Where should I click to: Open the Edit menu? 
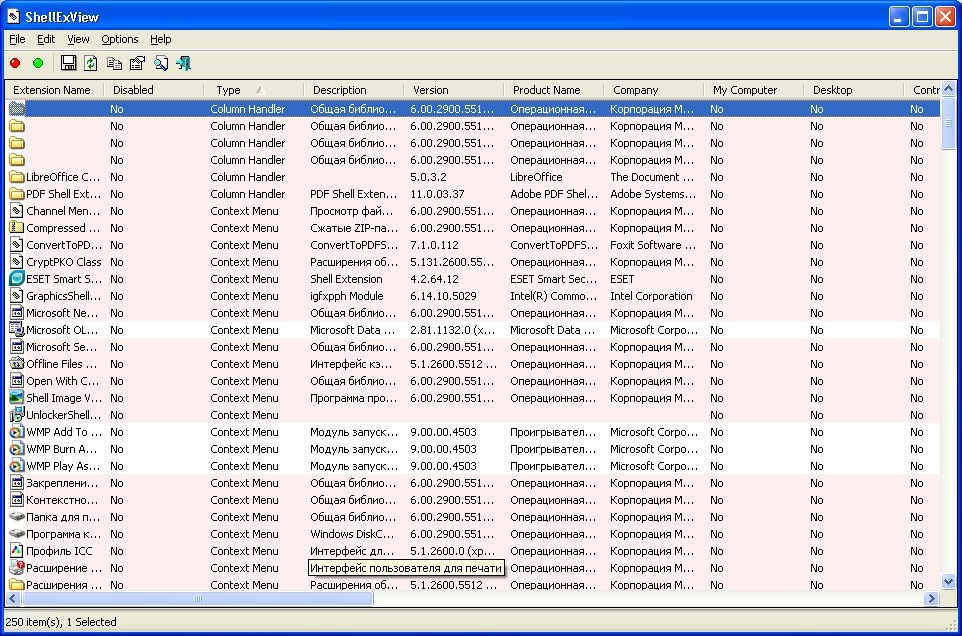pyautogui.click(x=46, y=39)
